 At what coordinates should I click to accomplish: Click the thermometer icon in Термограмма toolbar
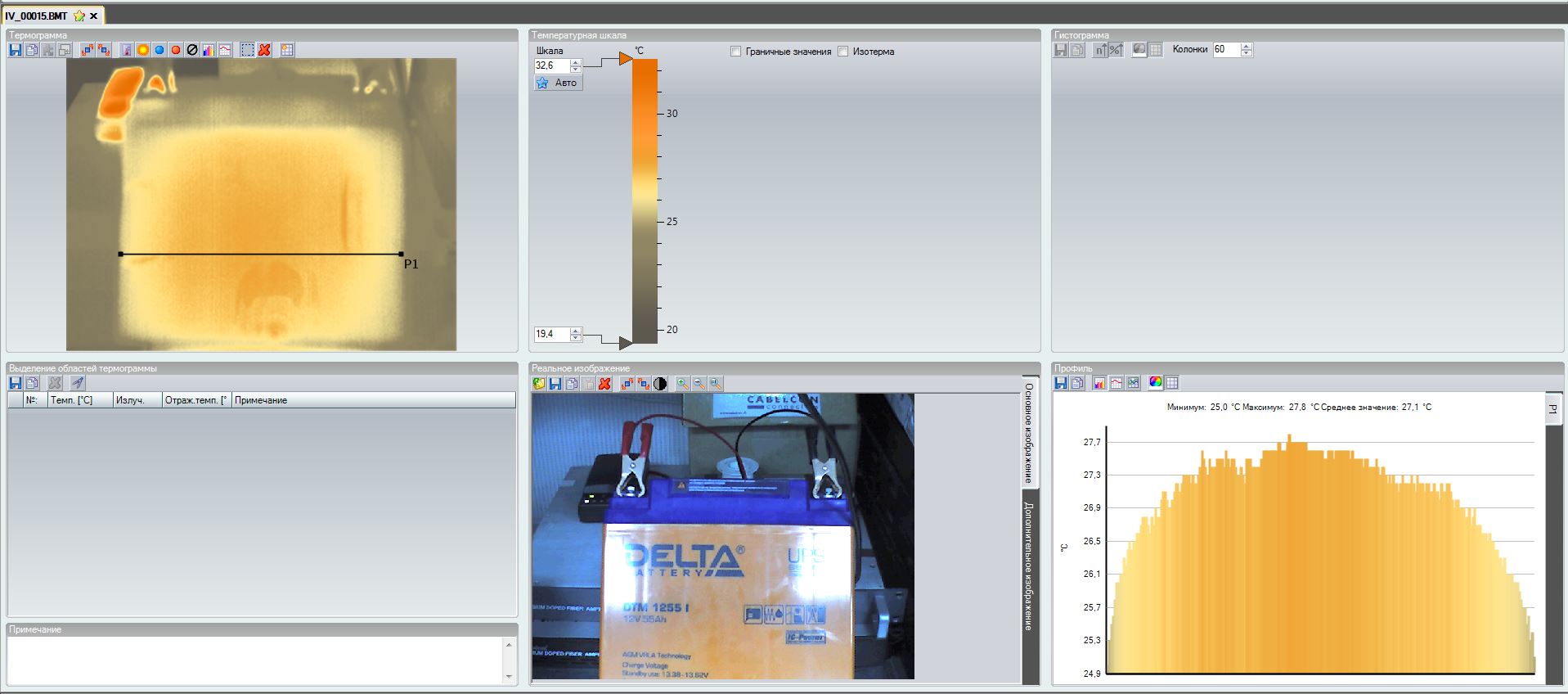pos(127,50)
